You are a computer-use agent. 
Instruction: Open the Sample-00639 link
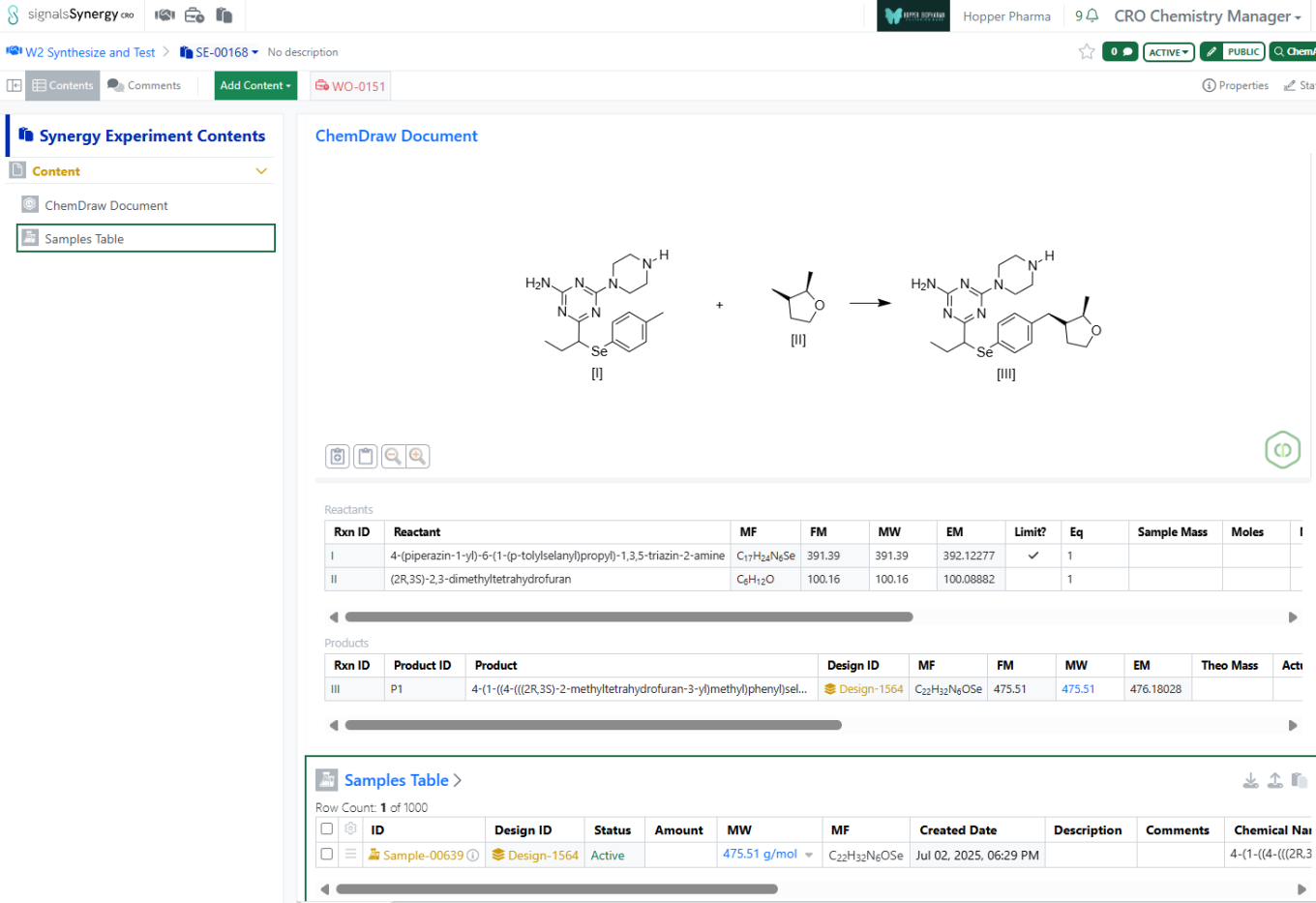[x=423, y=856]
